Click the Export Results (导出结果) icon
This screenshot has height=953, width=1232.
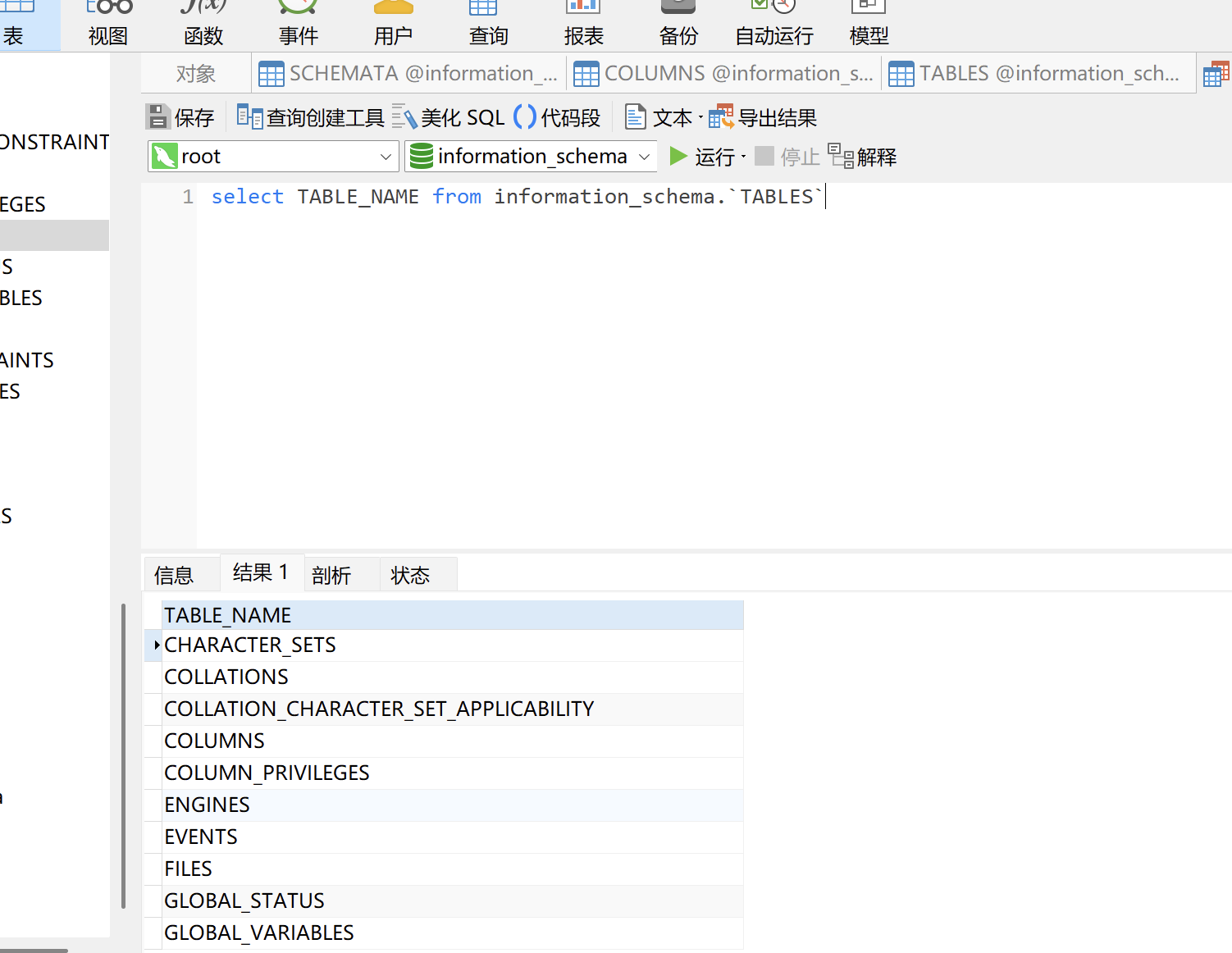click(x=721, y=117)
